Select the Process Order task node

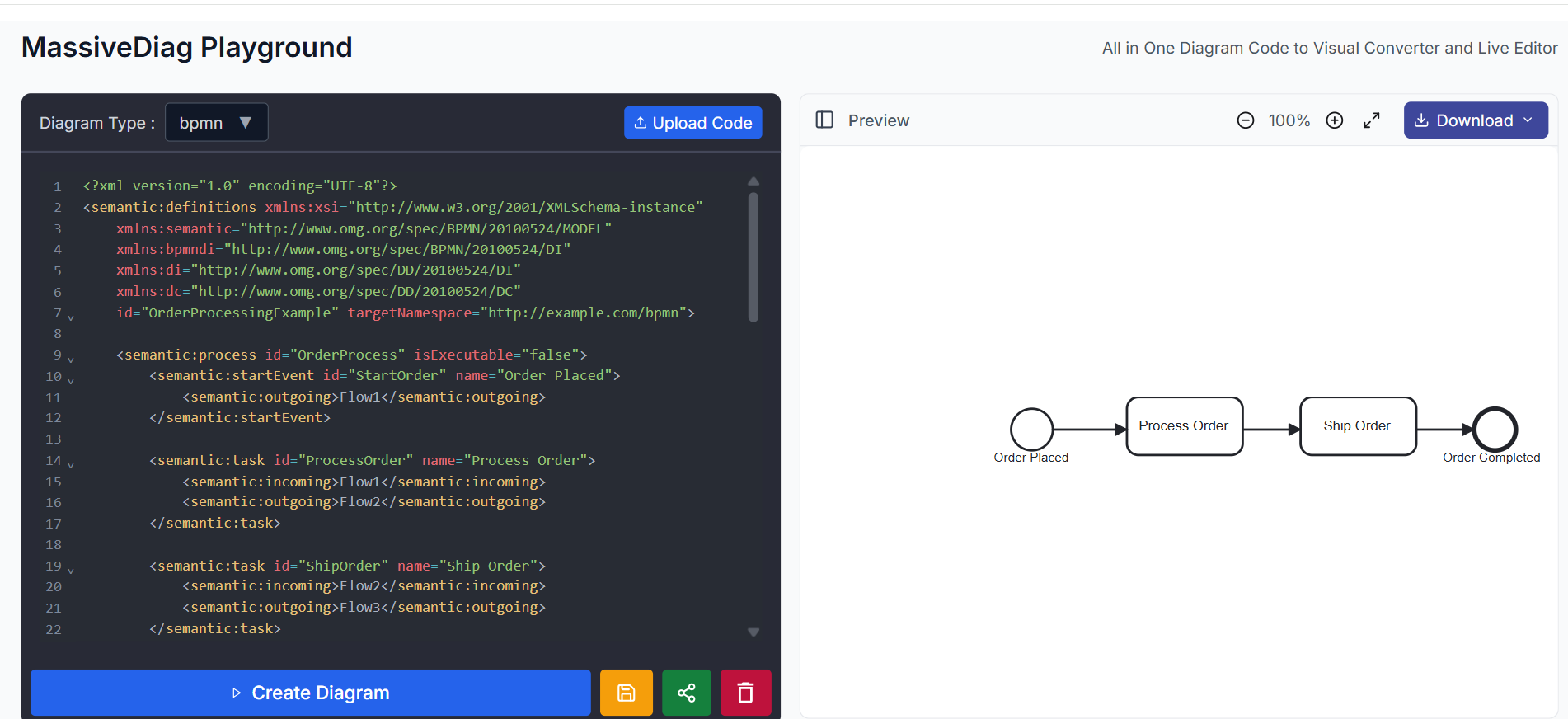click(x=1185, y=426)
